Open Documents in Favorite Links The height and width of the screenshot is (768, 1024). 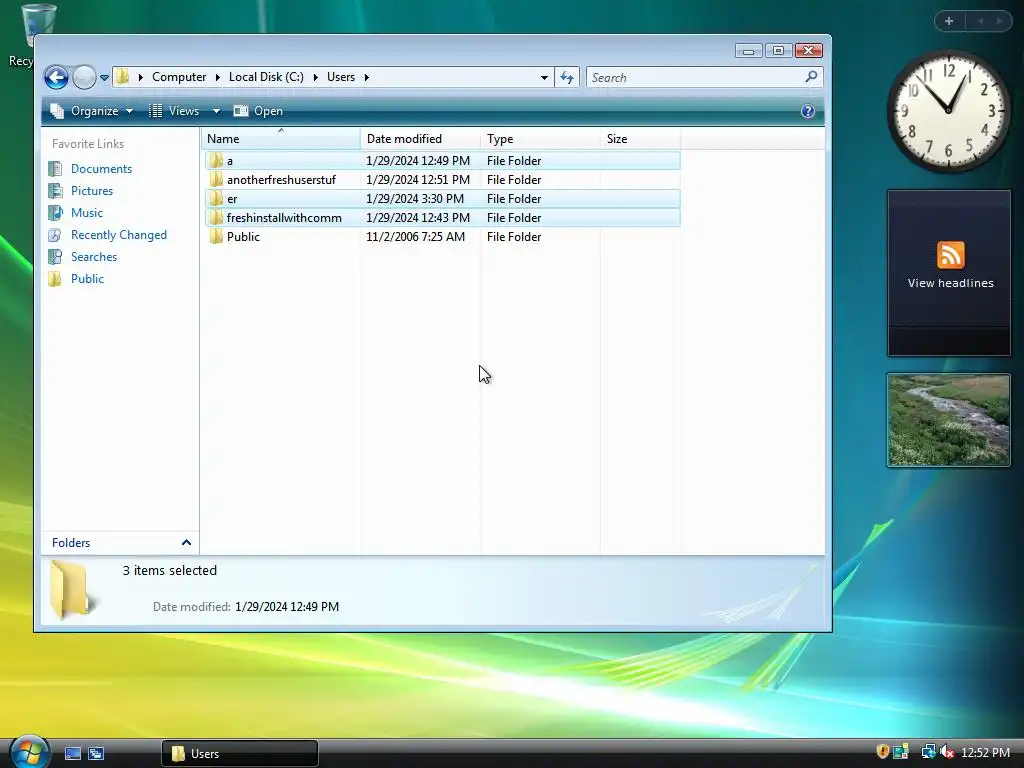[x=101, y=168]
